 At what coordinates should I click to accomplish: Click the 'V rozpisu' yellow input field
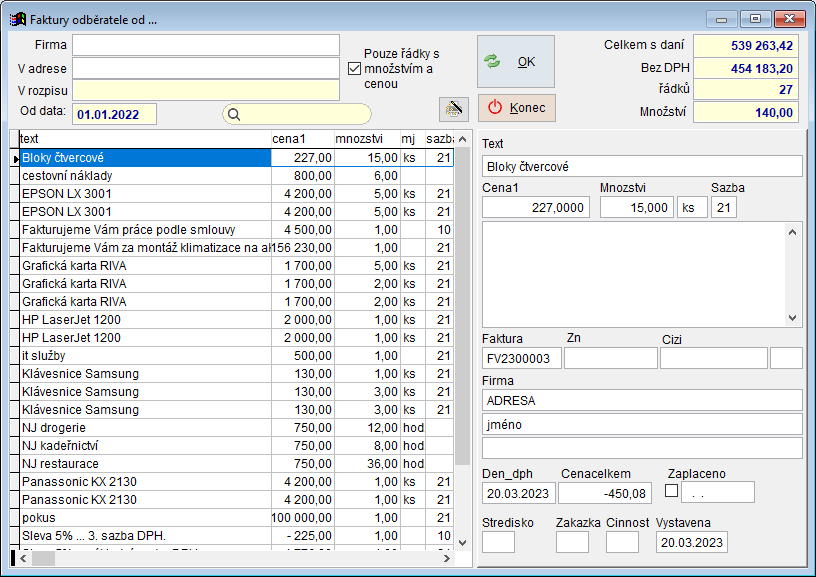pos(206,90)
